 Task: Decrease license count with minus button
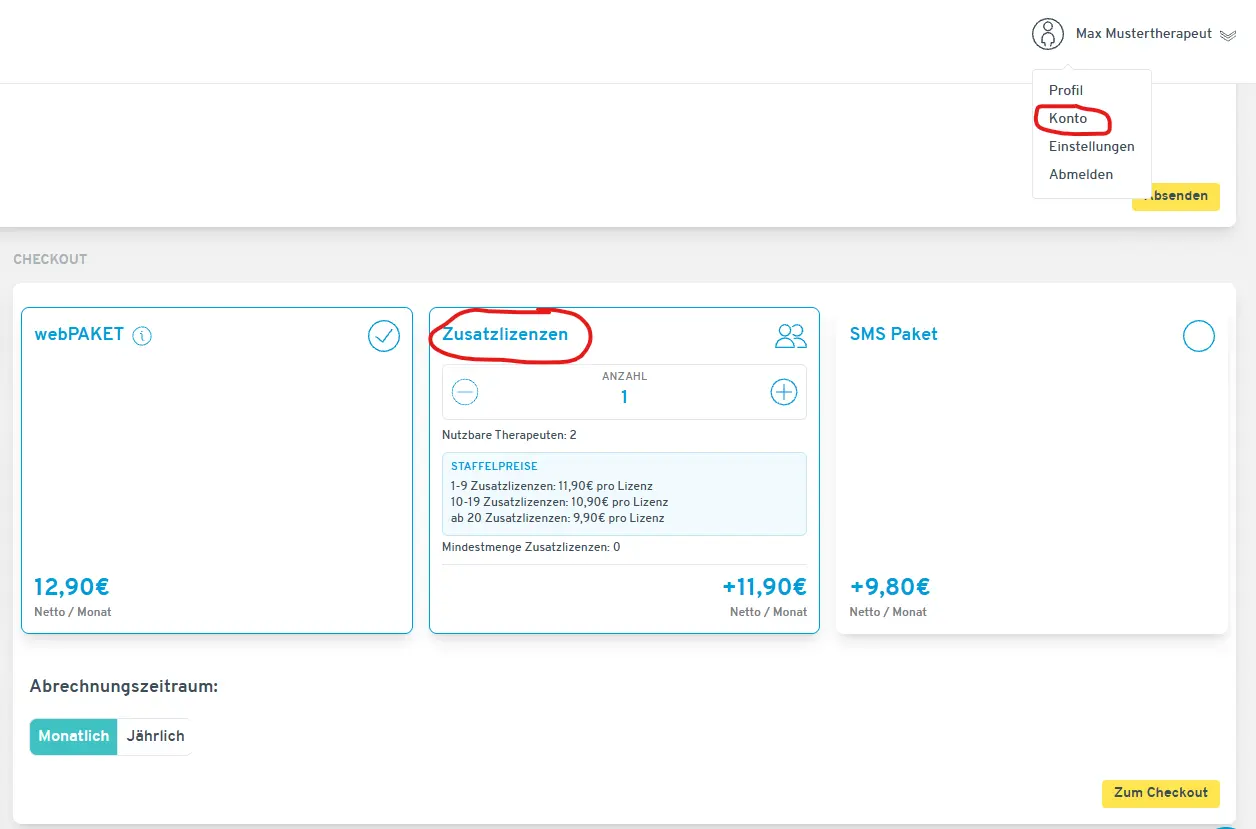coord(465,392)
